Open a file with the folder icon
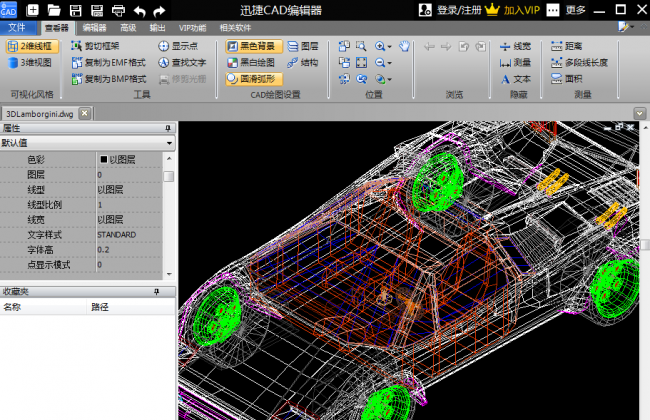 tap(54, 10)
